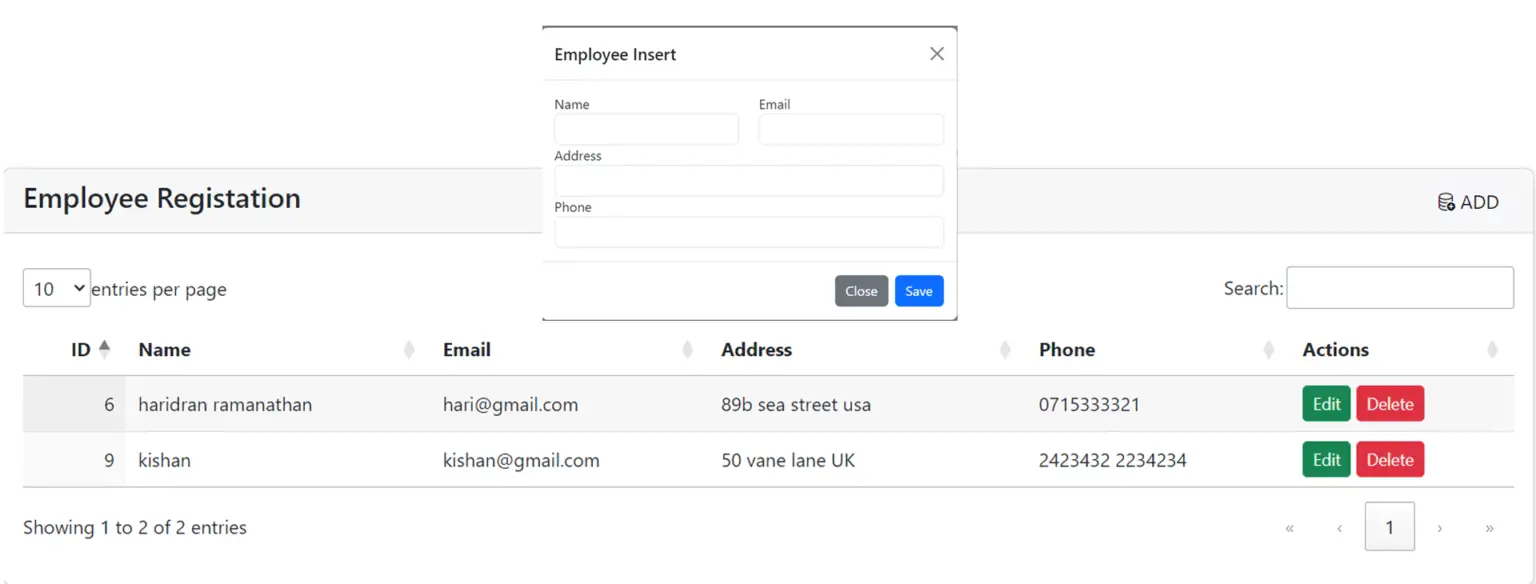Viewport: 1536px width, 584px height.
Task: Save the new employee record
Action: [918, 291]
